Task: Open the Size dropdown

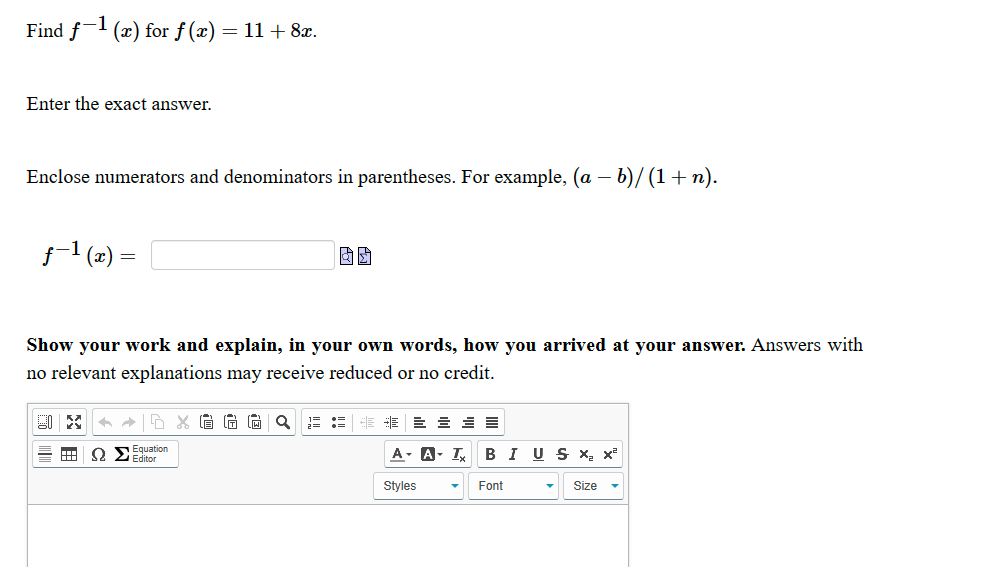Action: click(594, 486)
